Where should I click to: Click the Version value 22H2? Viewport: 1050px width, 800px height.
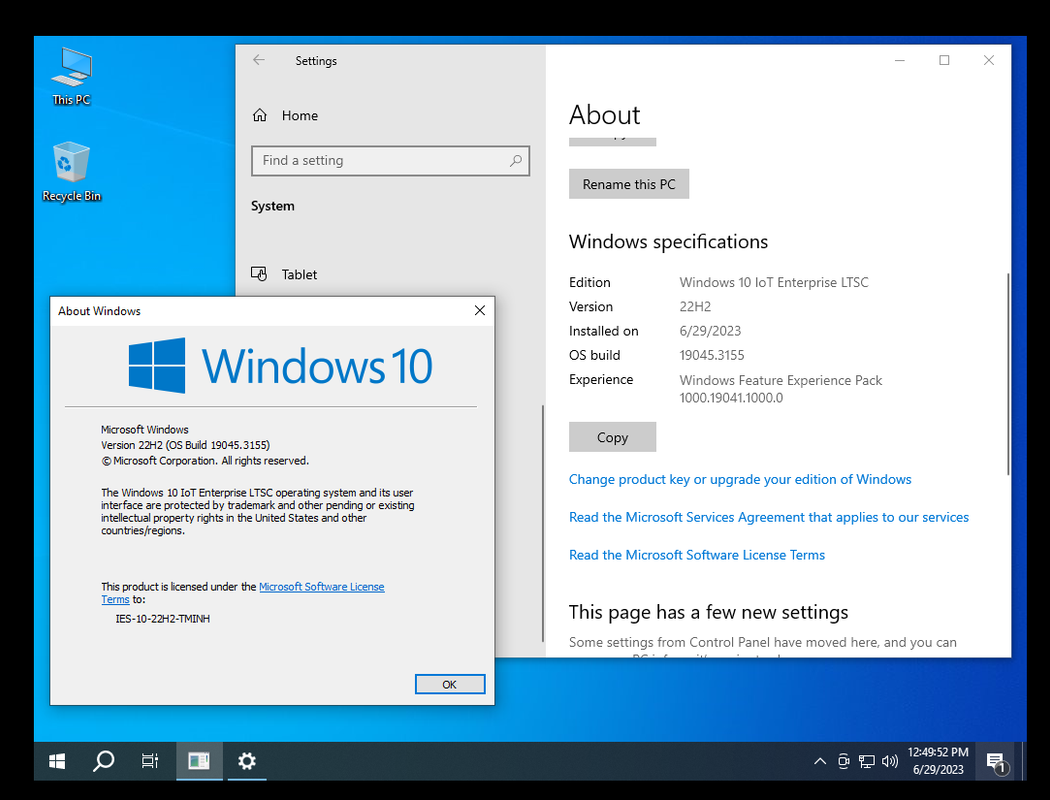point(695,307)
